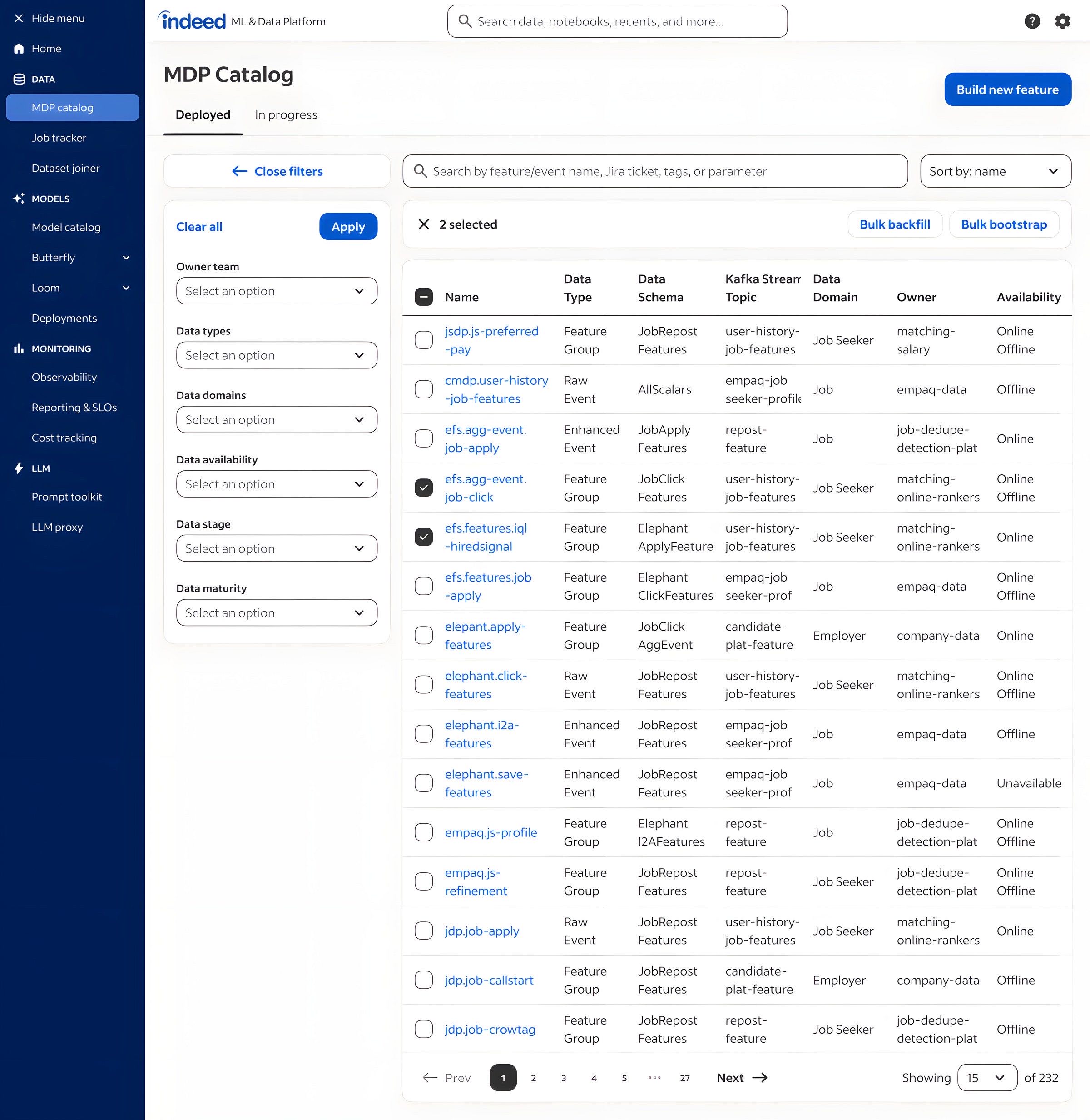1090x1120 pixels.
Task: Click the DATA database icon
Action: click(19, 79)
